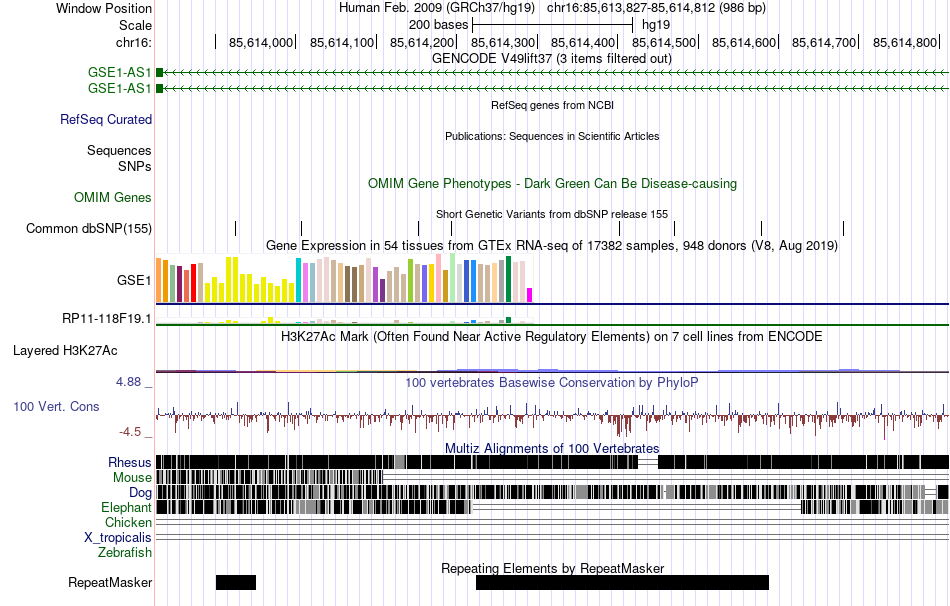950x606 pixels.
Task: Click the GSE1 expression track label
Action: pyautogui.click(x=134, y=280)
